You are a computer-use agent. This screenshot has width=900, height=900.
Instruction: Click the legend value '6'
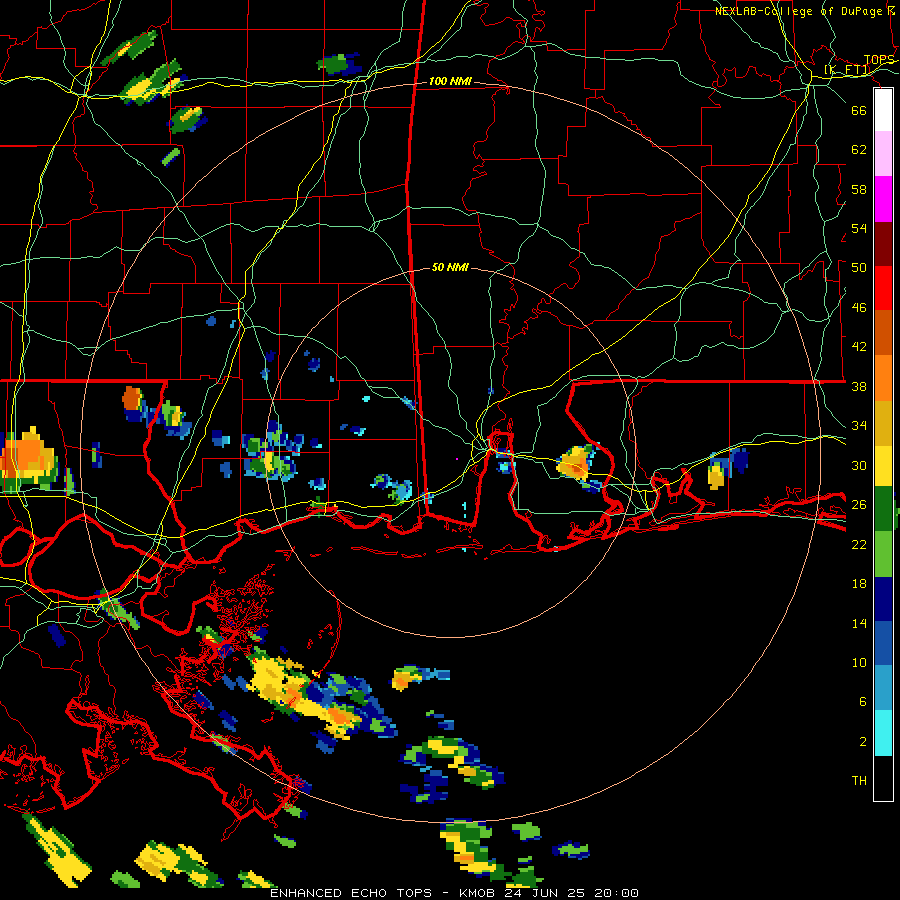[863, 701]
